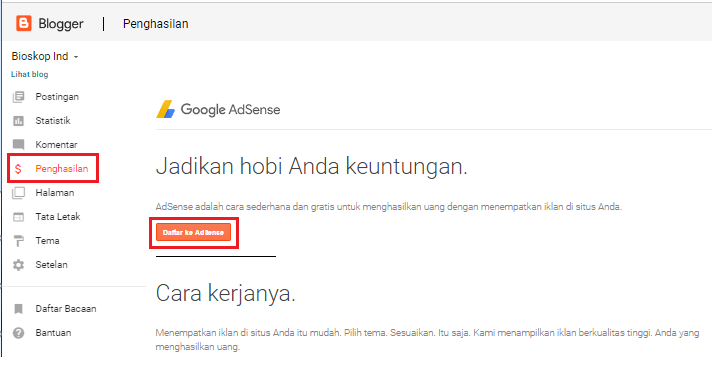Click the Halaman pages icon

pyautogui.click(x=19, y=193)
